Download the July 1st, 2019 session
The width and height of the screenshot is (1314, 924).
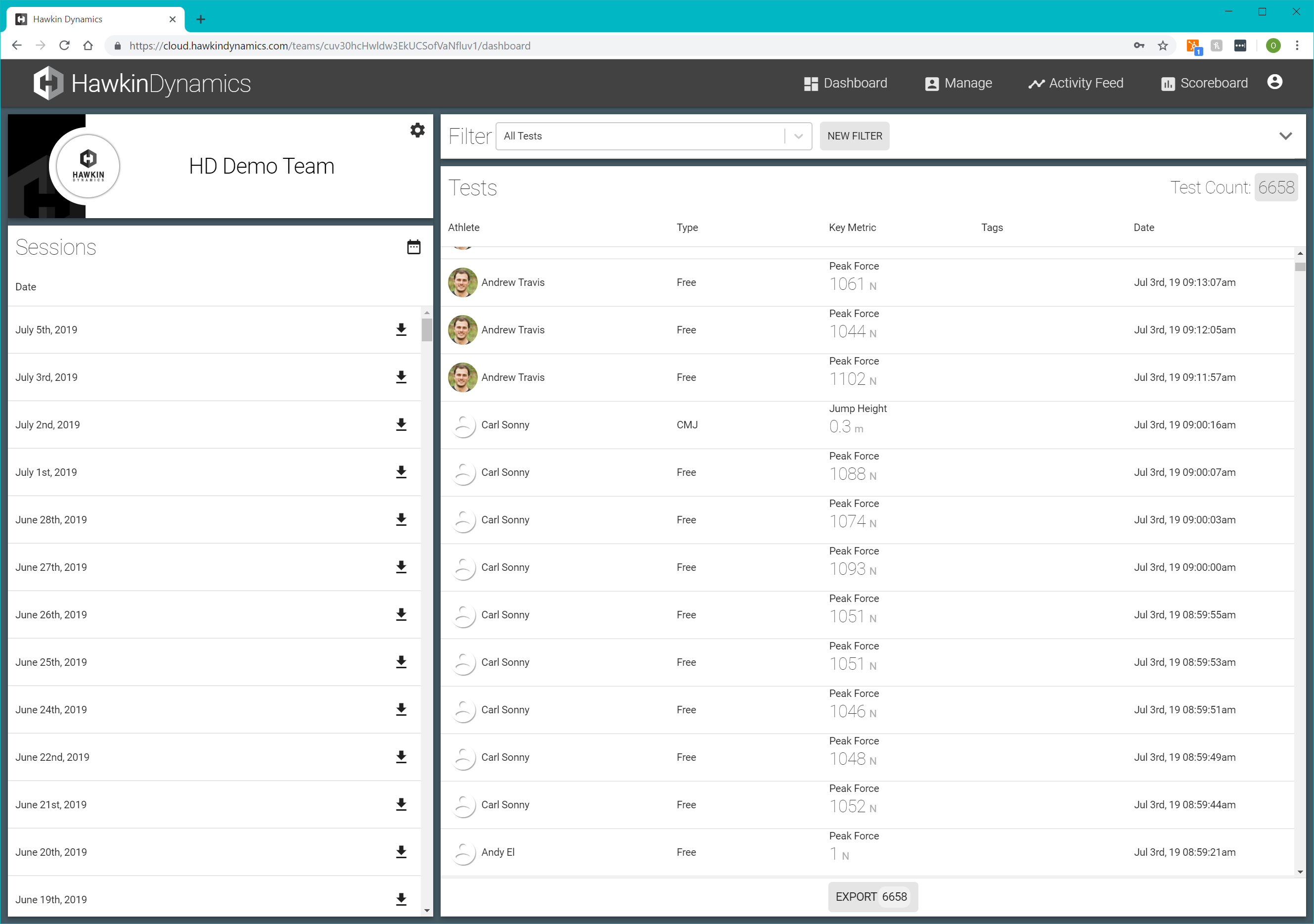coord(401,472)
